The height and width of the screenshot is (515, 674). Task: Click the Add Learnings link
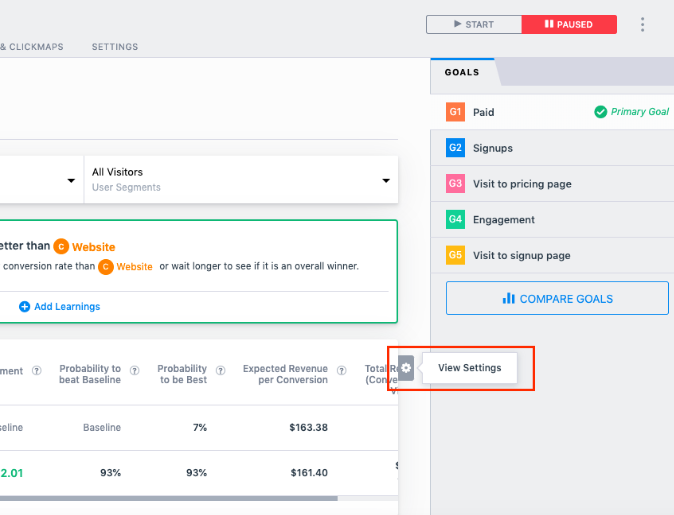(67, 307)
